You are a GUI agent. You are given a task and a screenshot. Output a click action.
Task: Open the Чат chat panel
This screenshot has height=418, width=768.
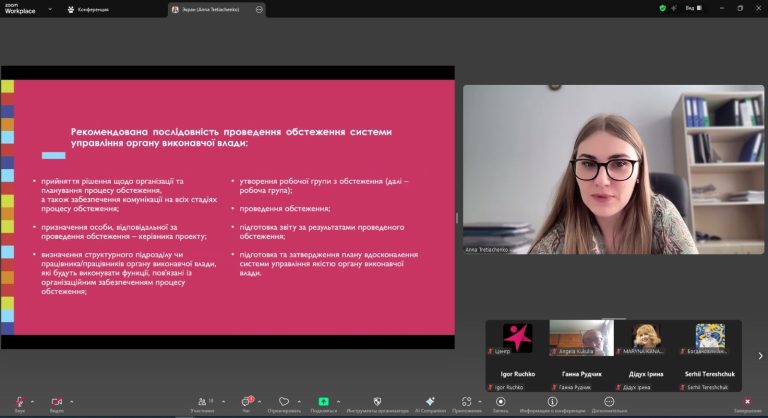(246, 402)
